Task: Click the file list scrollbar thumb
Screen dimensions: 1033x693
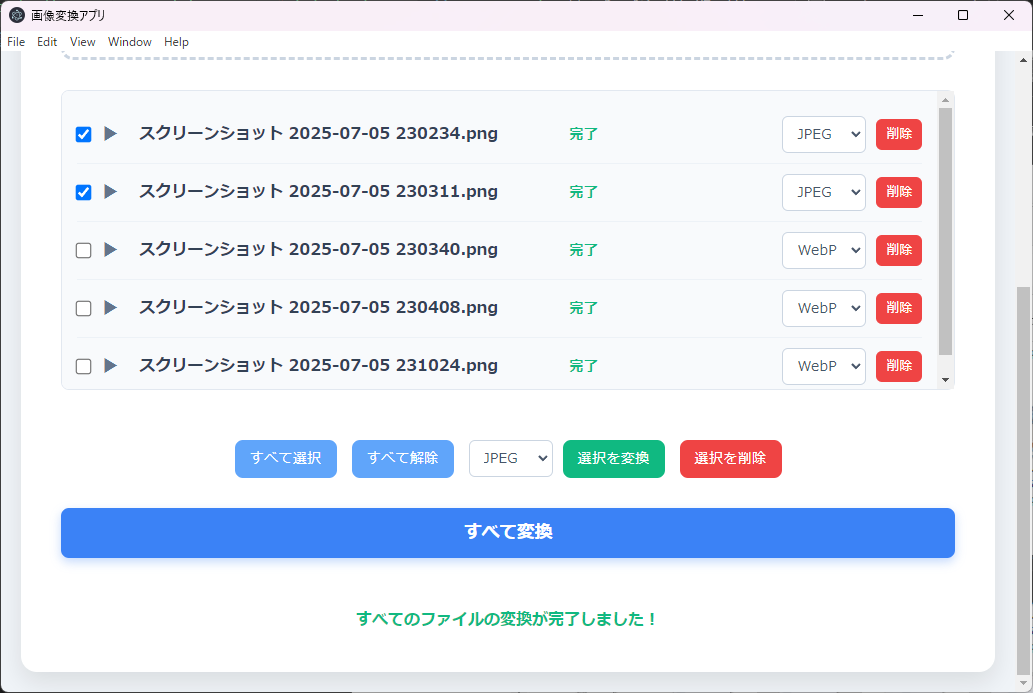Action: tap(945, 231)
